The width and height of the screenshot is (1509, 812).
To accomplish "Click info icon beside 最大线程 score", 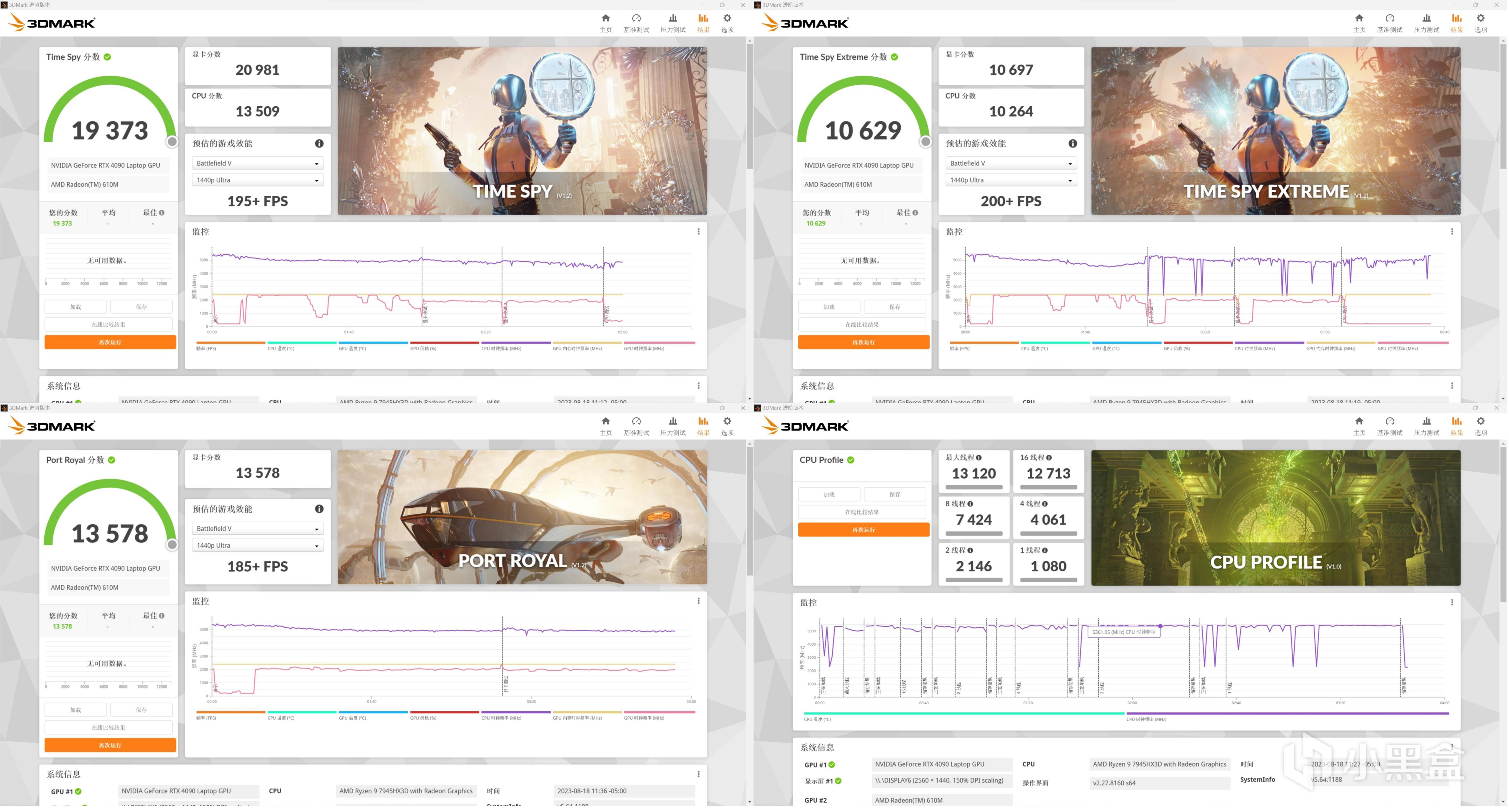I will click(x=979, y=458).
